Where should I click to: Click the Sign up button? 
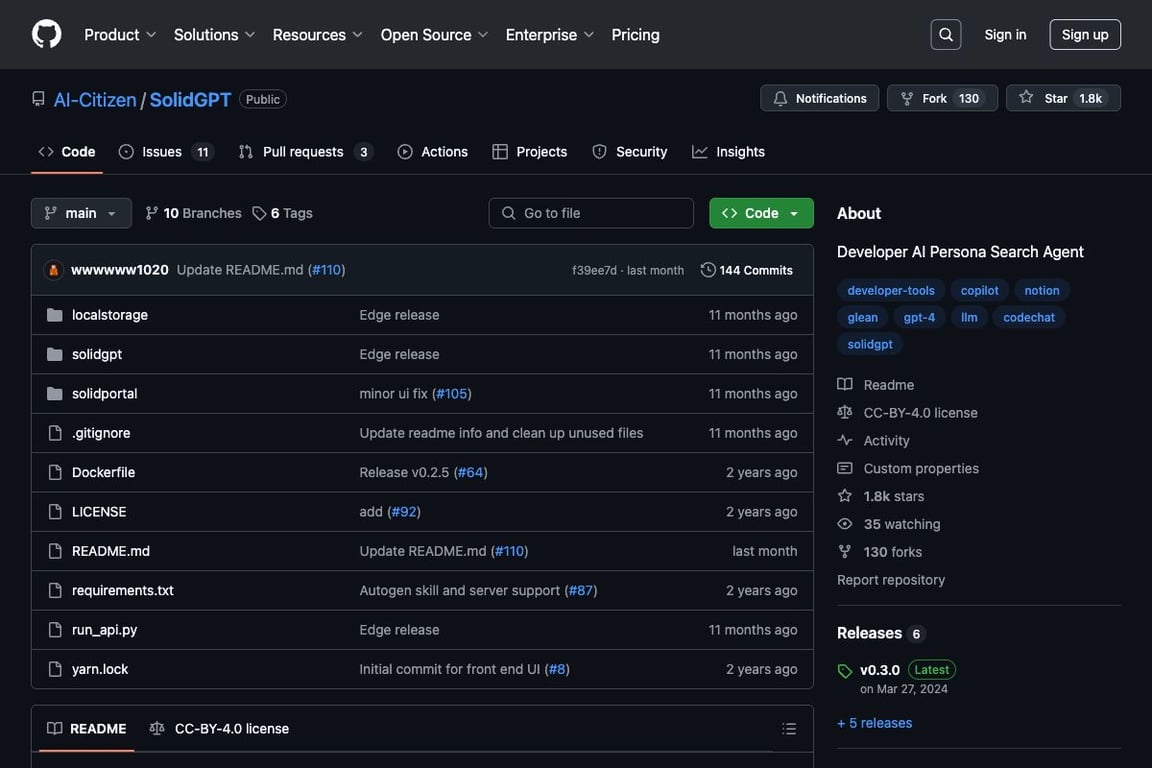pyautogui.click(x=1084, y=34)
